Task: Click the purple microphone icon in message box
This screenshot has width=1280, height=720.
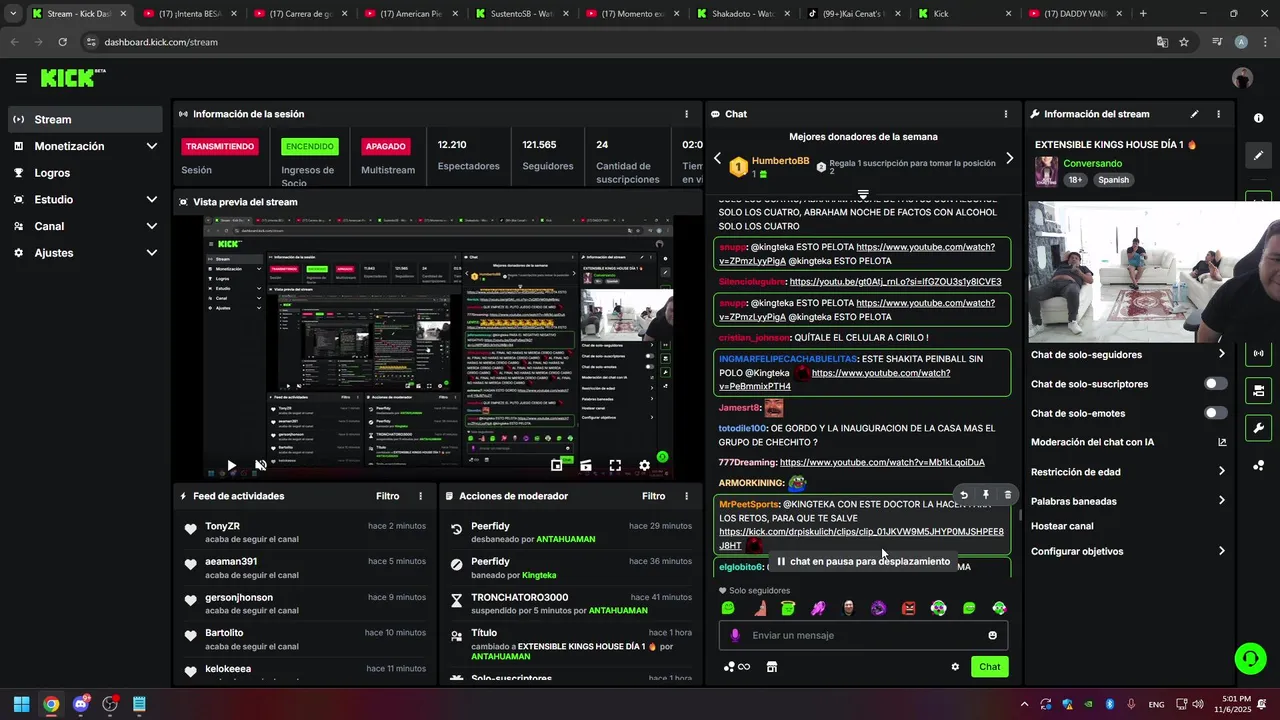Action: pyautogui.click(x=735, y=635)
